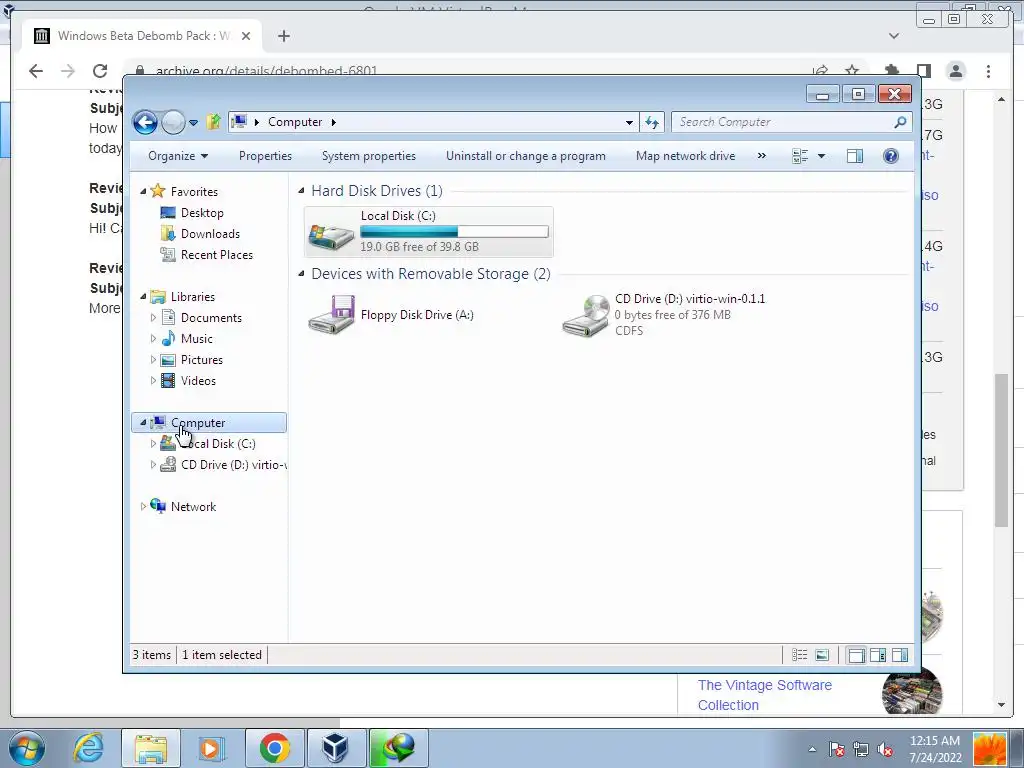This screenshot has width=1024, height=768.
Task: Switch to large icons view in status bar
Action: tap(822, 655)
